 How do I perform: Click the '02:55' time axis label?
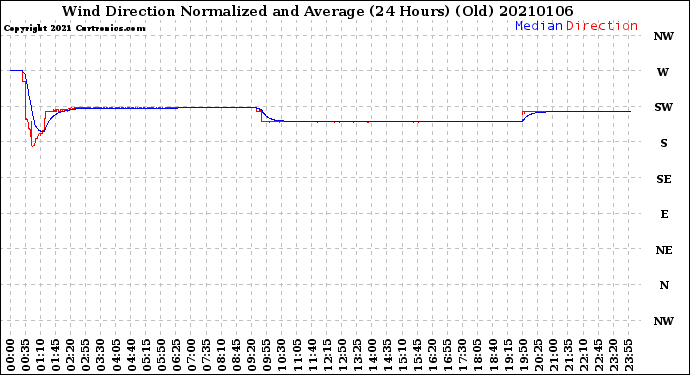[x=86, y=355]
